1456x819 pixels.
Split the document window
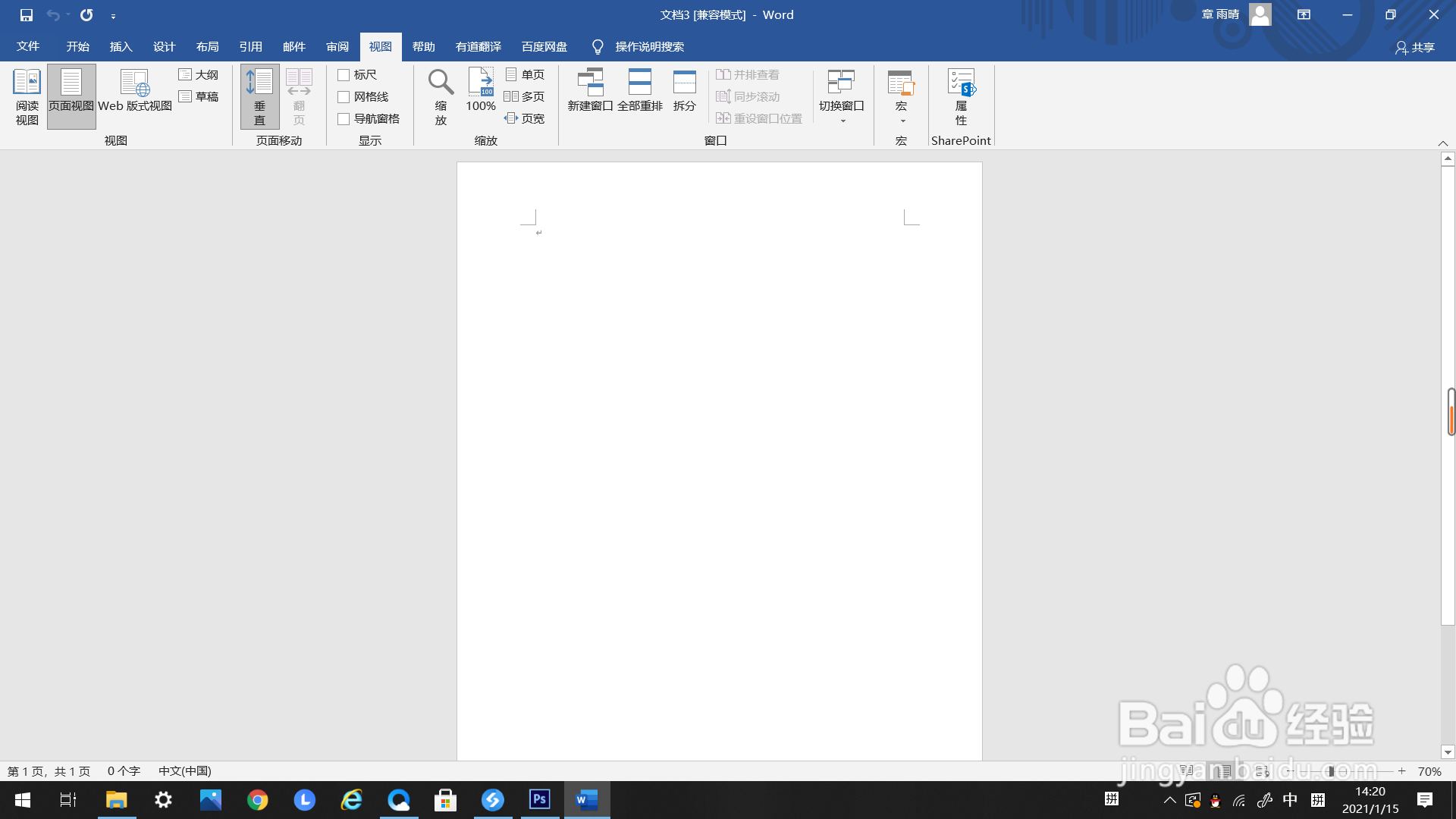click(684, 82)
